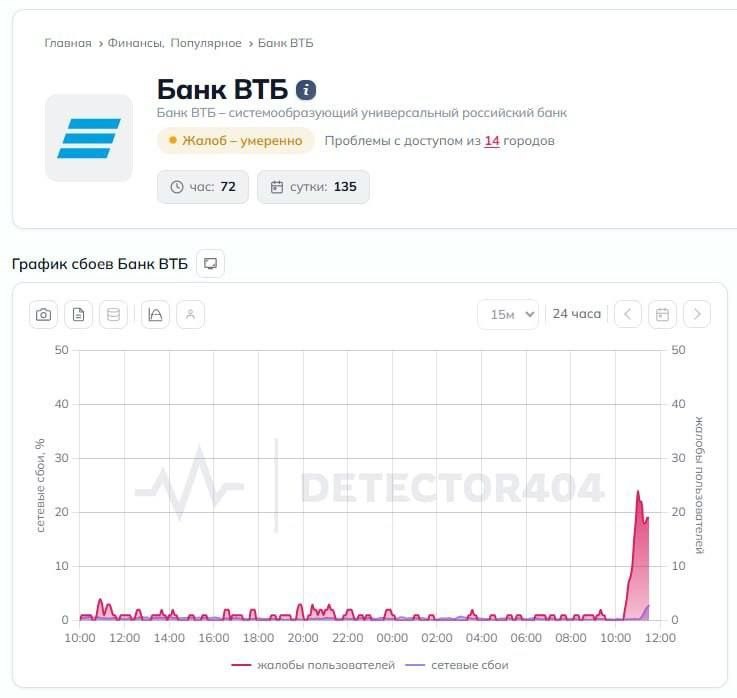Click the camera screenshot icon

[x=43, y=314]
